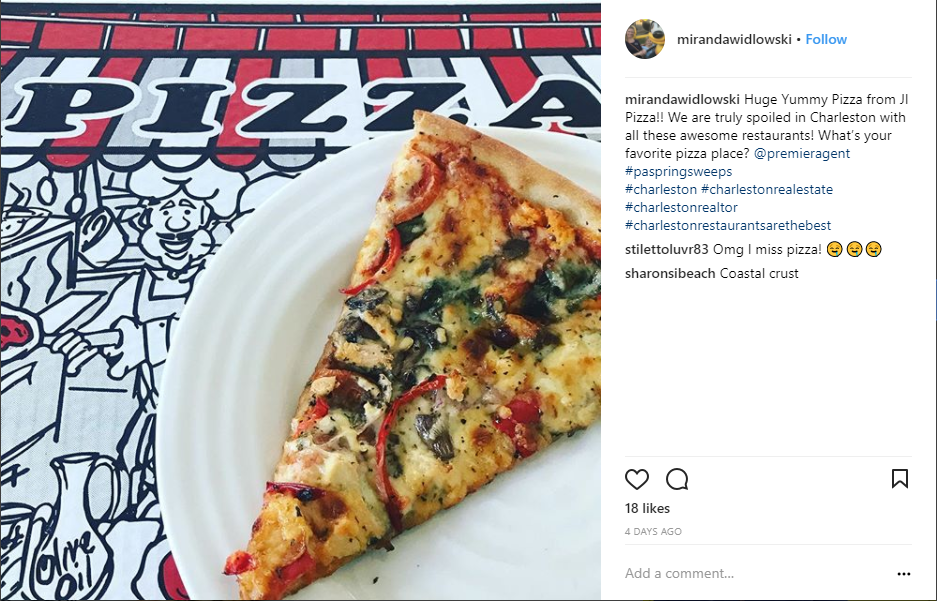Open the #charlestonrealestate hashtag
Image resolution: width=937 pixels, height=601 pixels.
click(767, 189)
